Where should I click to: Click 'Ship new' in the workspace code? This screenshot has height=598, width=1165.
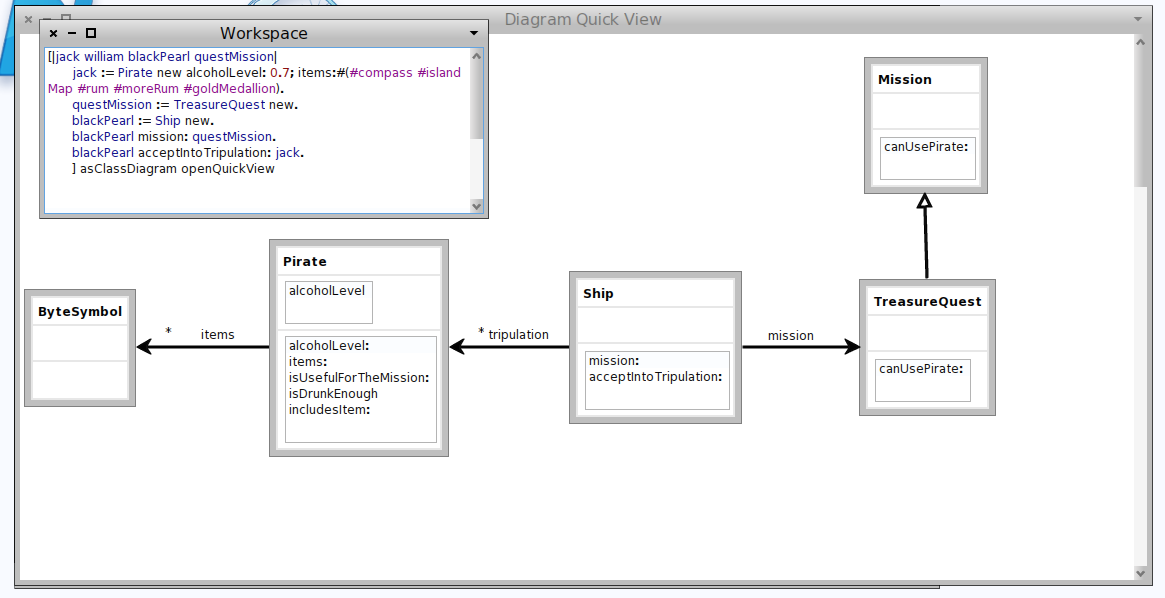coord(183,120)
